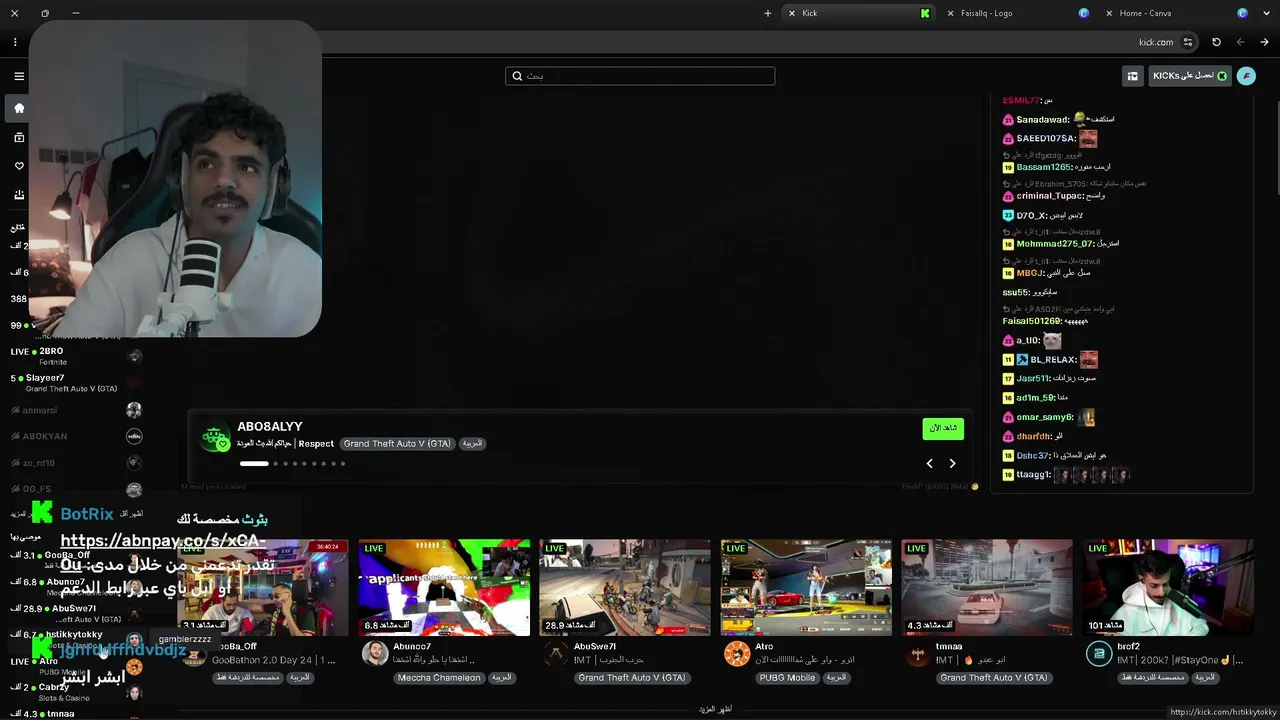Open the GTA tag in the ABO8ALYY banner
The width and height of the screenshot is (1280, 720).
coord(397,444)
